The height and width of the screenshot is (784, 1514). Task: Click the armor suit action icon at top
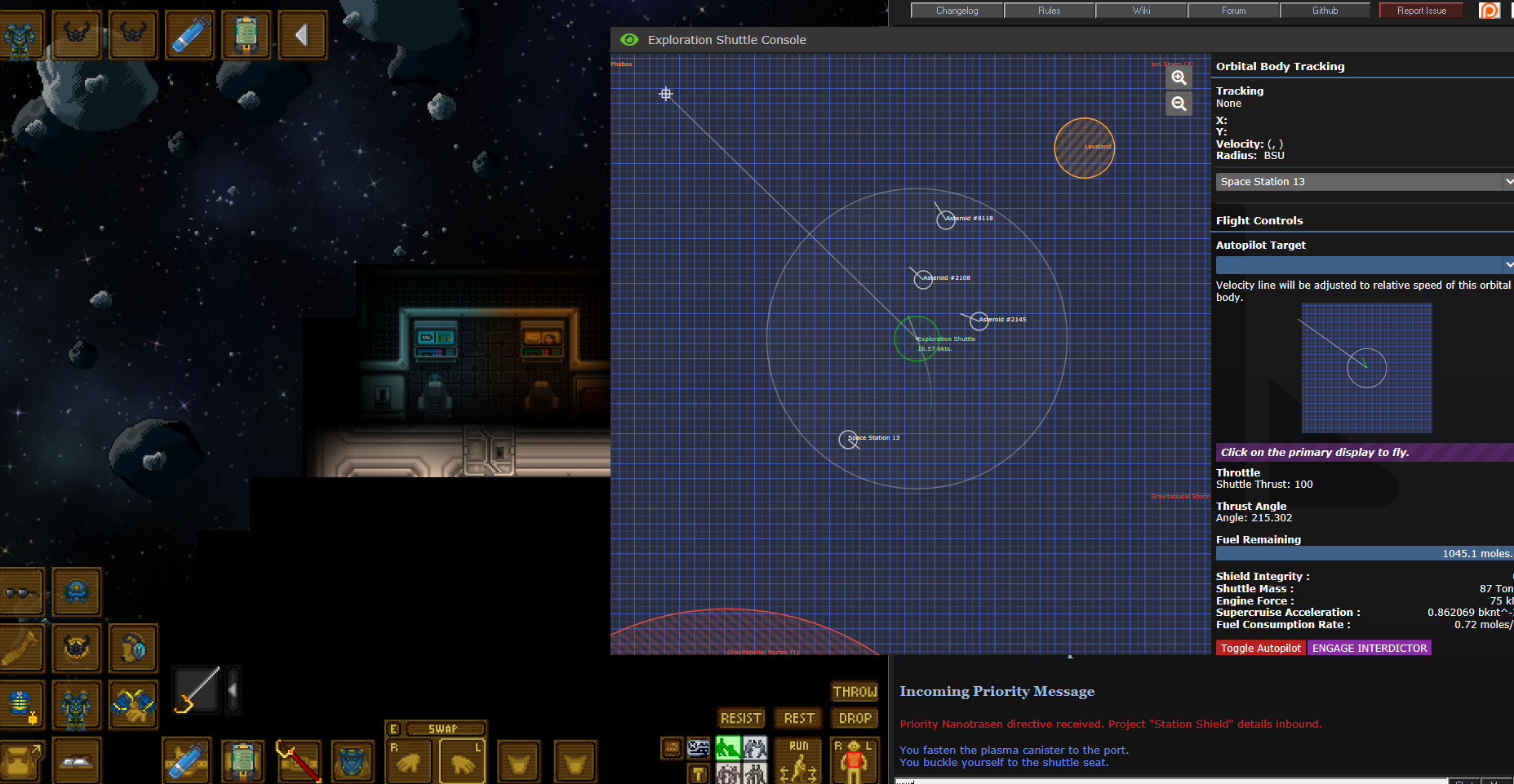click(x=20, y=35)
